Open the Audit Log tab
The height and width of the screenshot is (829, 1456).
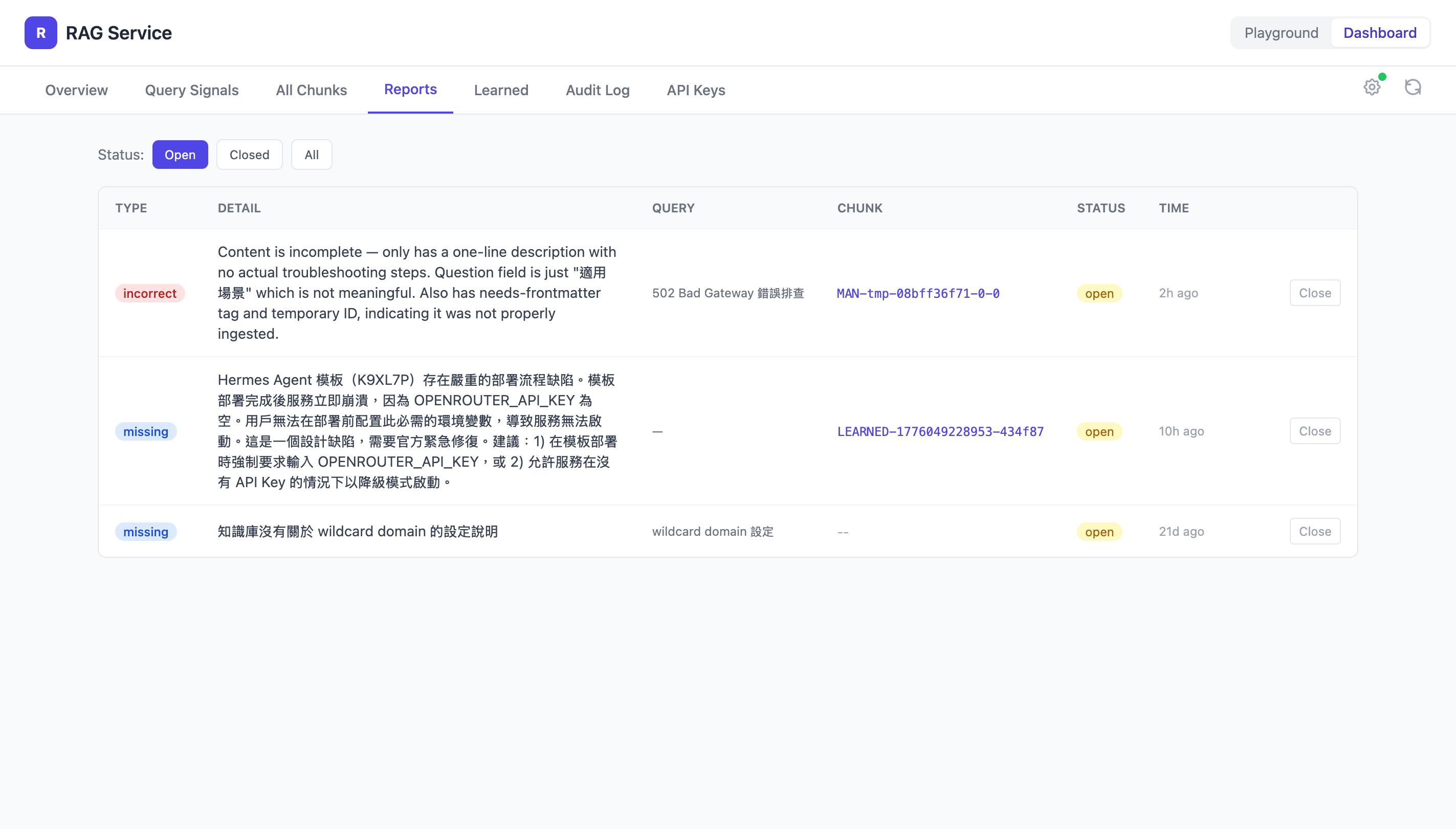coord(597,90)
